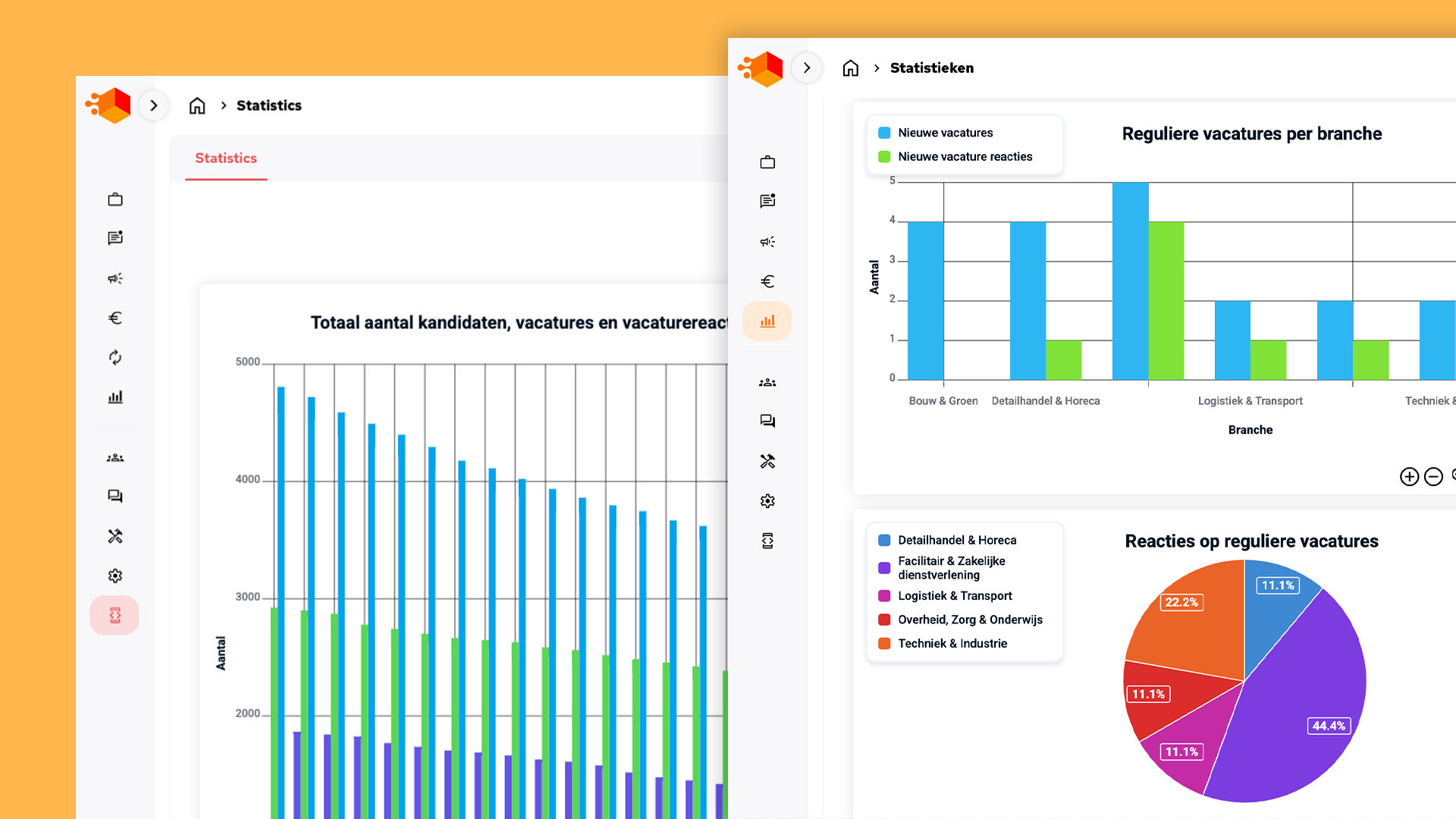The height and width of the screenshot is (819, 1456).
Task: Open the settings gear in the left sidebar
Action: tap(115, 576)
